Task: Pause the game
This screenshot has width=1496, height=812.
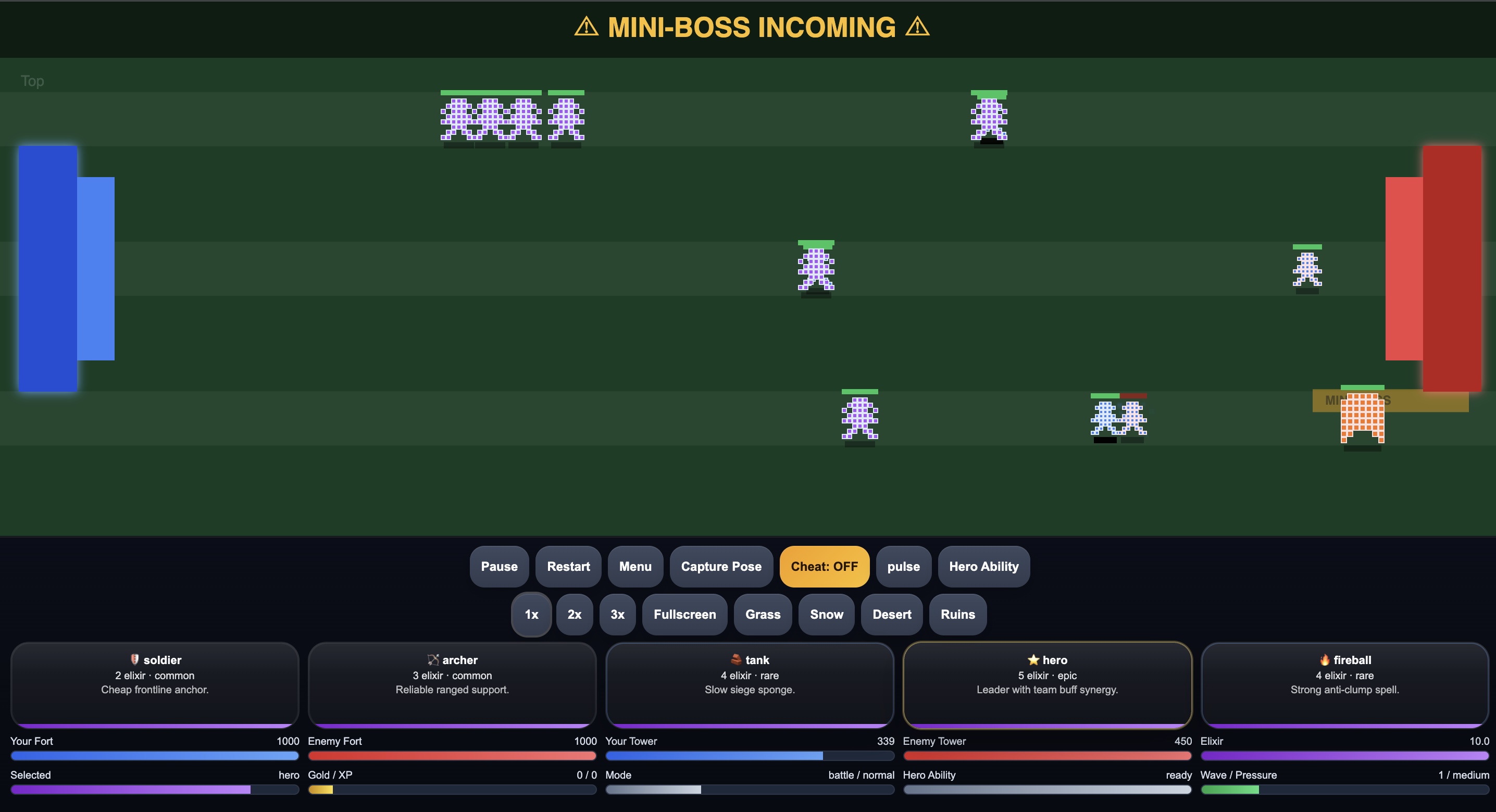Action: [x=499, y=566]
